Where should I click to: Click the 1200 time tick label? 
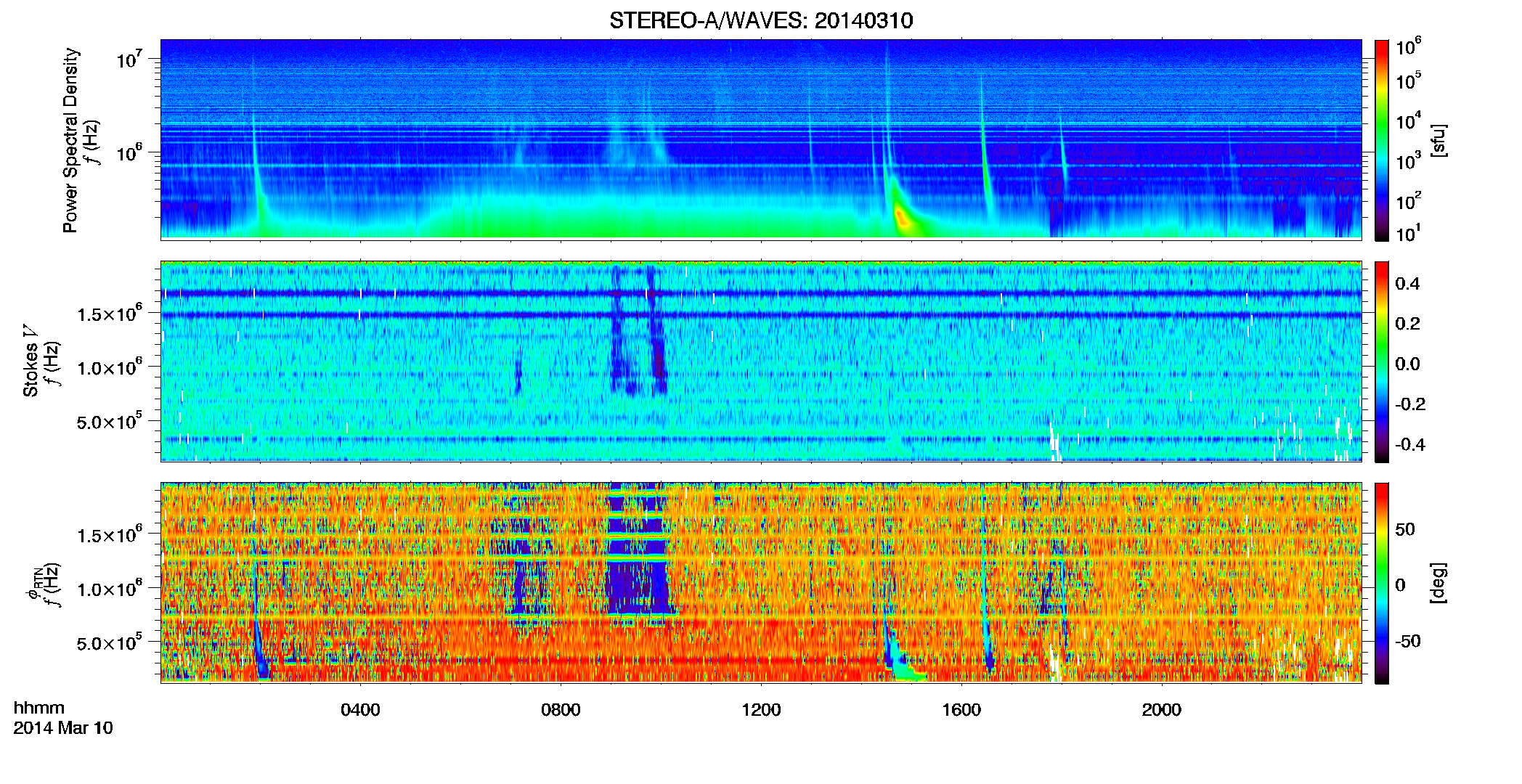pyautogui.click(x=761, y=710)
